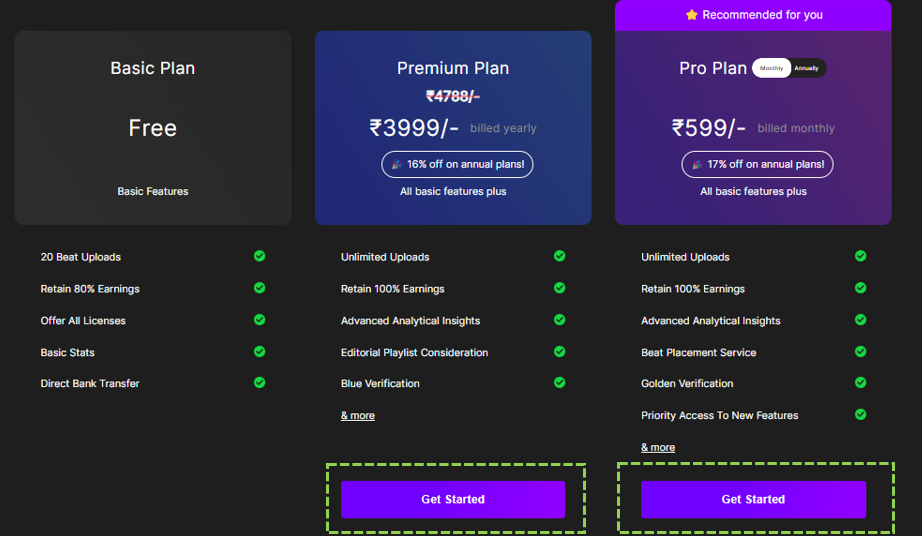
Task: Expand '& more' under Pro Plan features
Action: tap(658, 447)
